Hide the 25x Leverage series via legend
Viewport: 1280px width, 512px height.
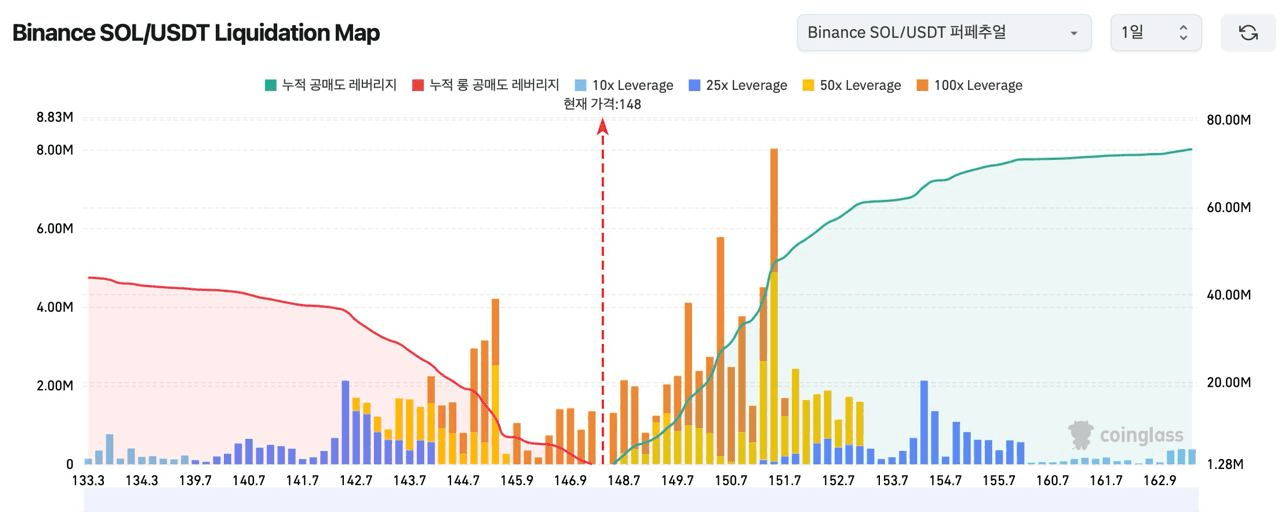(x=737, y=86)
